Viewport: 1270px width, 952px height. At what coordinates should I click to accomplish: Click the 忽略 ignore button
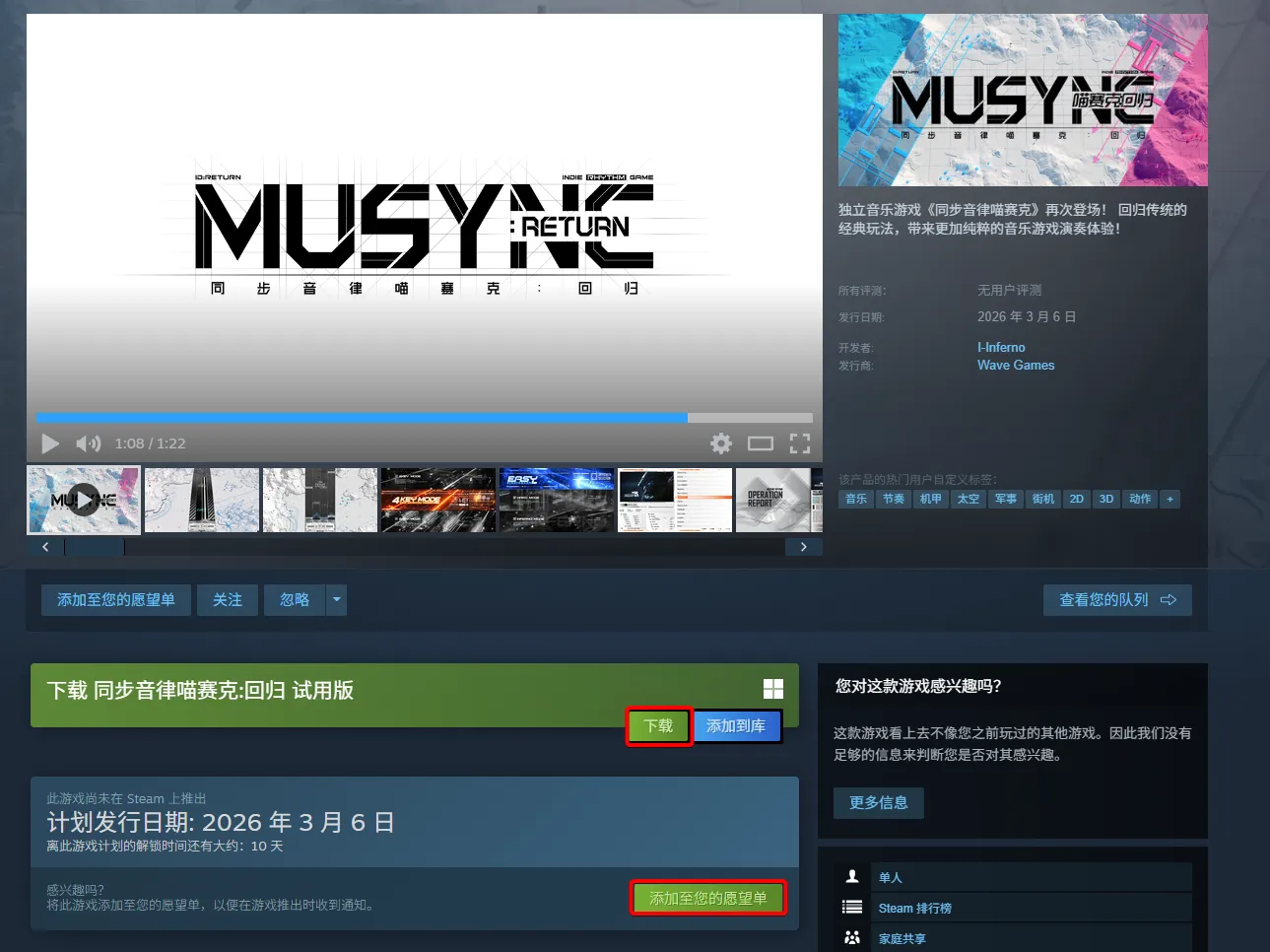295,600
